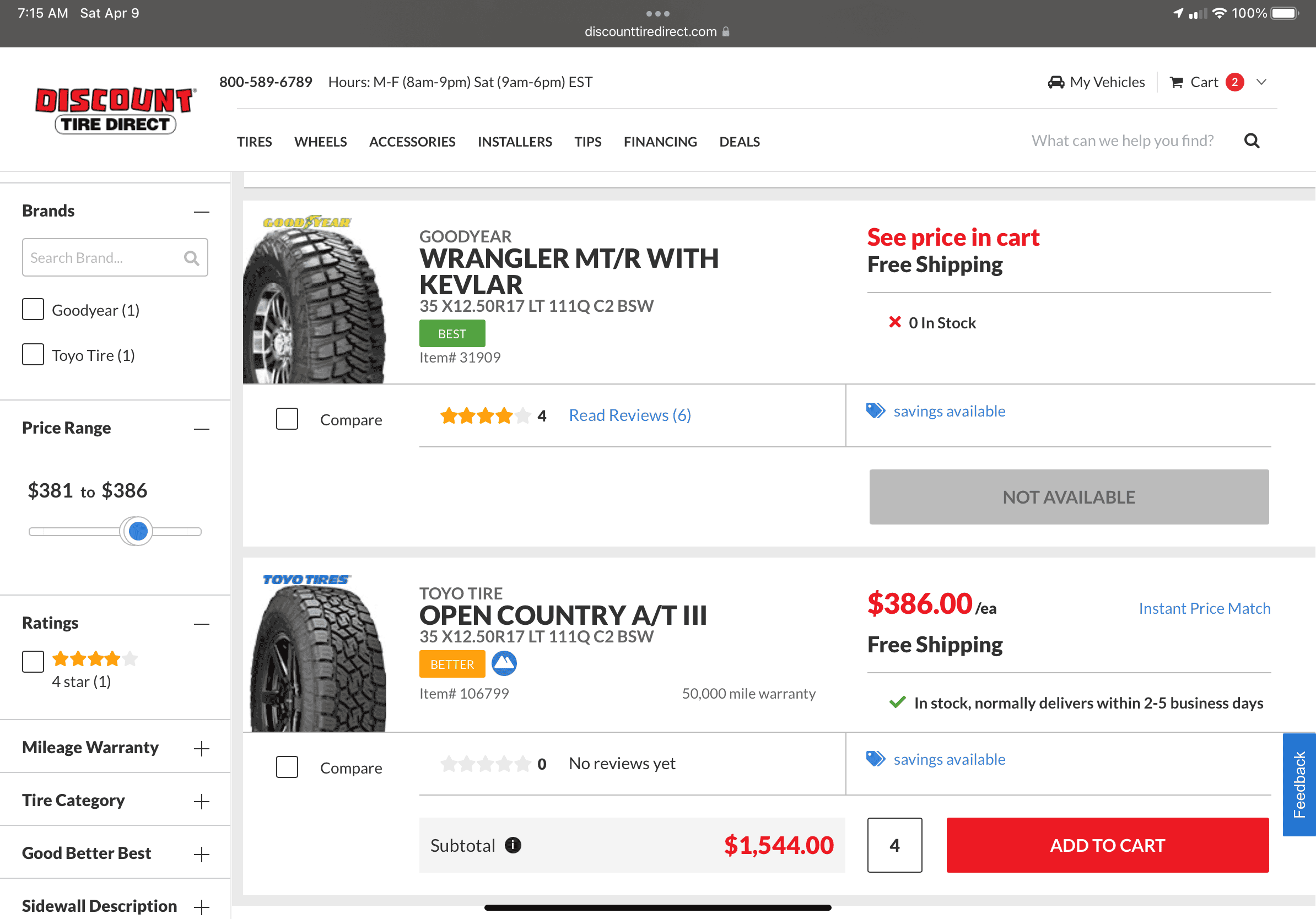The width and height of the screenshot is (1316, 919).
Task: Open the DEALS menu
Action: tap(740, 142)
